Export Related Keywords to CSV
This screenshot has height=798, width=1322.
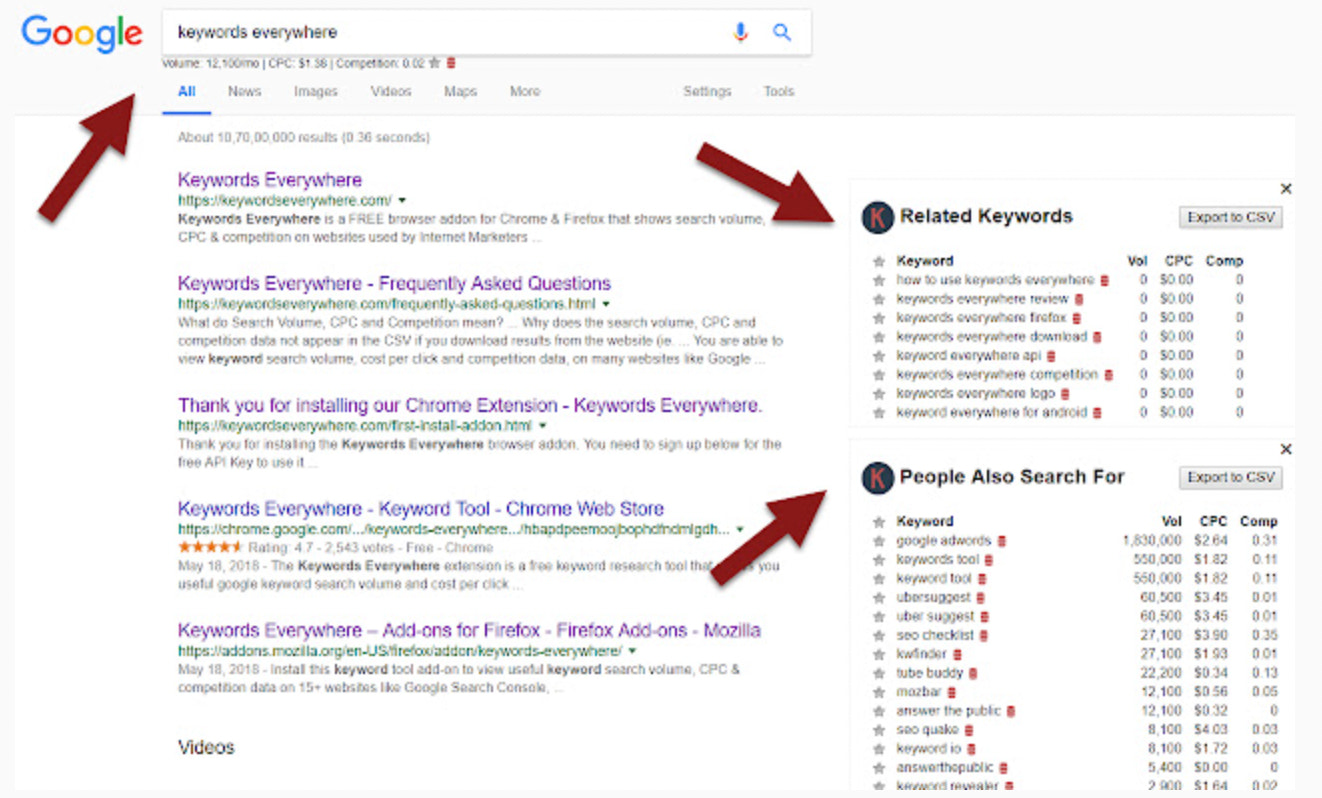pos(1230,217)
